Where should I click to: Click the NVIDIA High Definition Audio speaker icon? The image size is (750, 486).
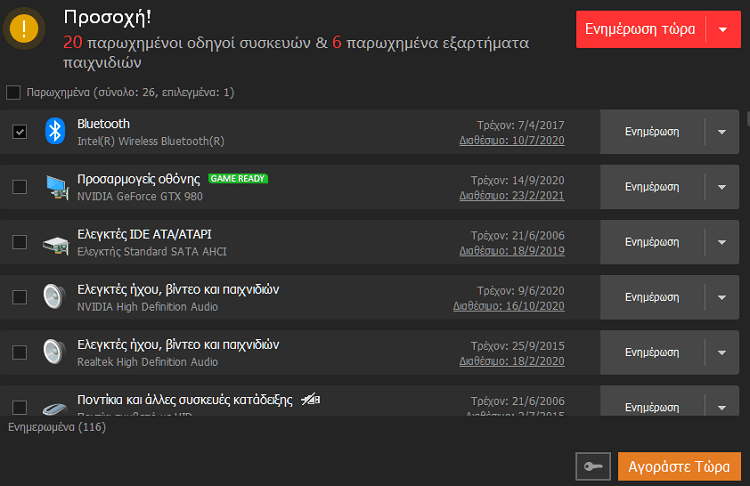pos(54,297)
